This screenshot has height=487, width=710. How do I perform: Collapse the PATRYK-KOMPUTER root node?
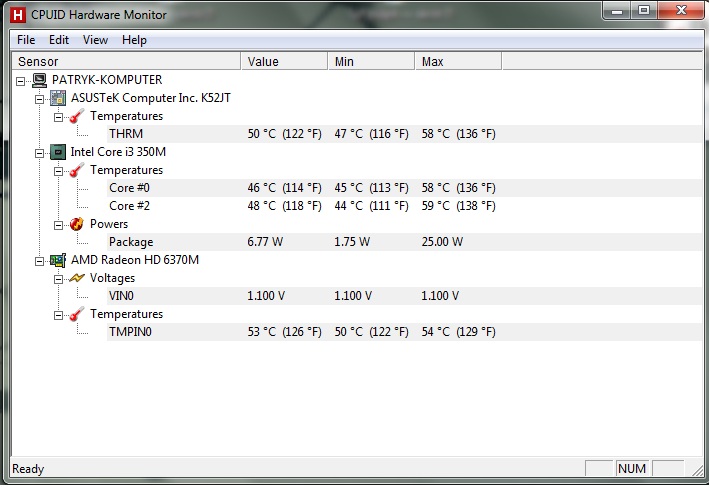click(x=20, y=81)
